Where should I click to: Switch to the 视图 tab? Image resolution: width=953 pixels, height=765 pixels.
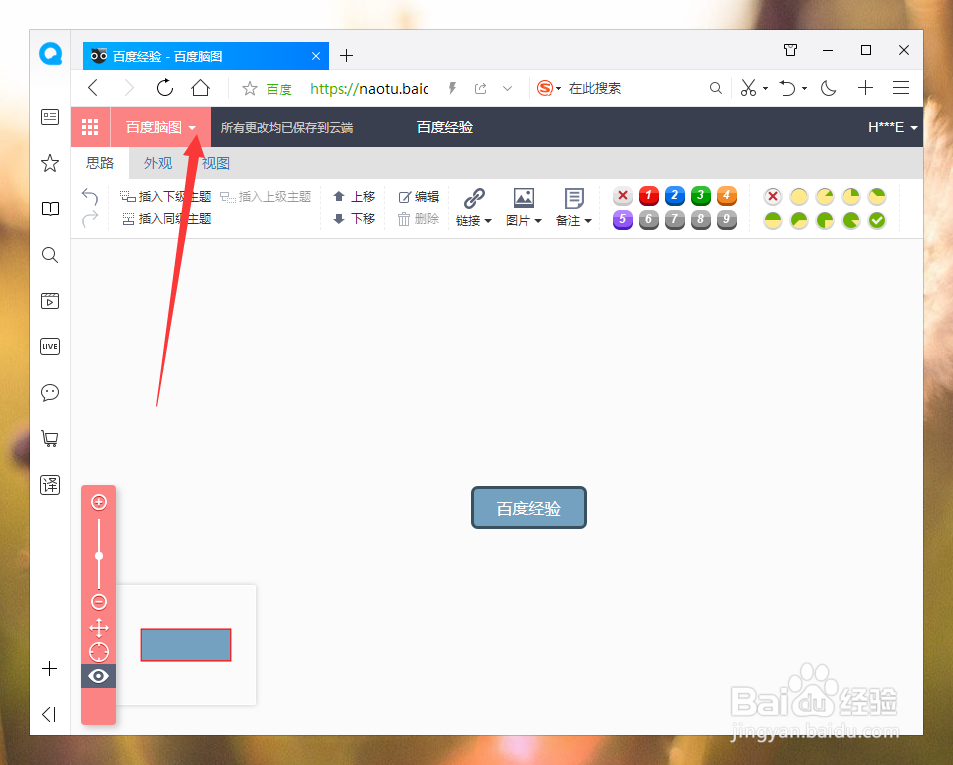click(x=215, y=163)
